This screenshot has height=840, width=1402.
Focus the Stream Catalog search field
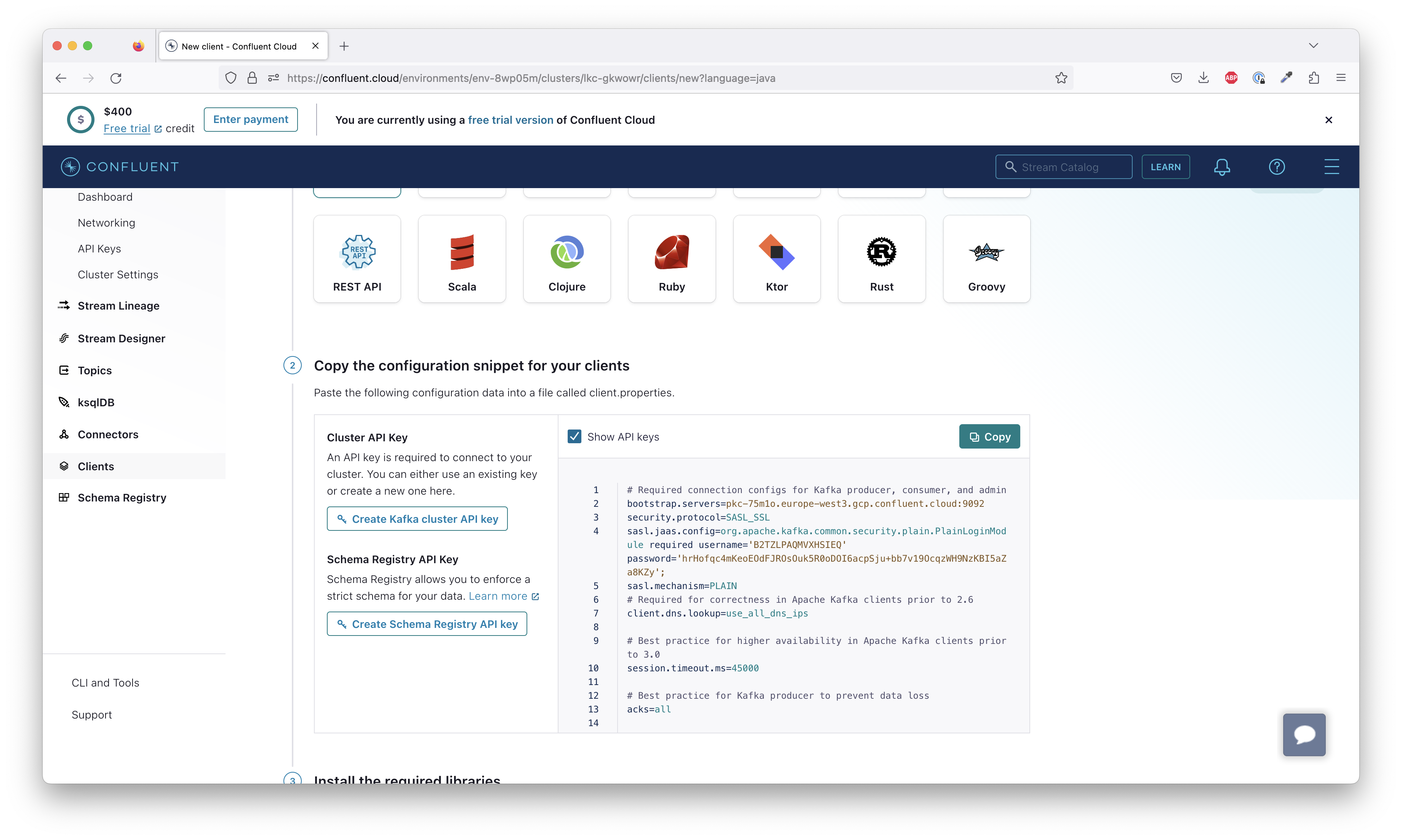1063,167
